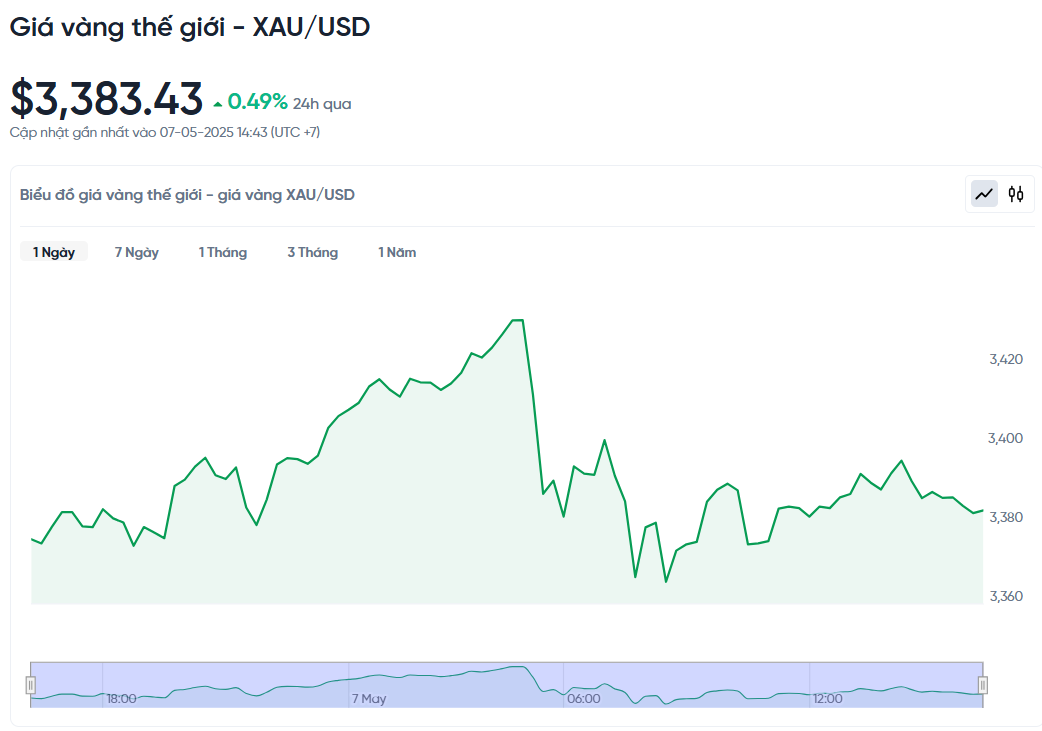Click the green up-arrow beside 0.49%
This screenshot has height=731, width=1042.
pos(217,103)
